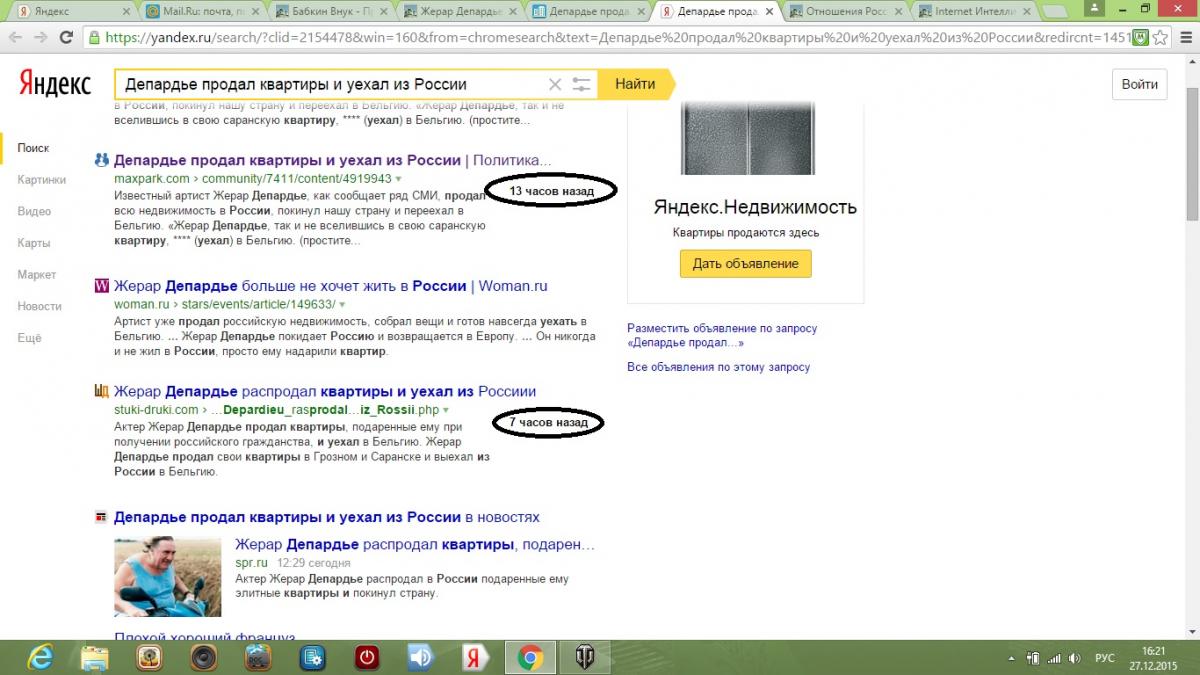Expand the maxpark.com URL dropdown arrow
This screenshot has width=1200, height=675.
398,179
